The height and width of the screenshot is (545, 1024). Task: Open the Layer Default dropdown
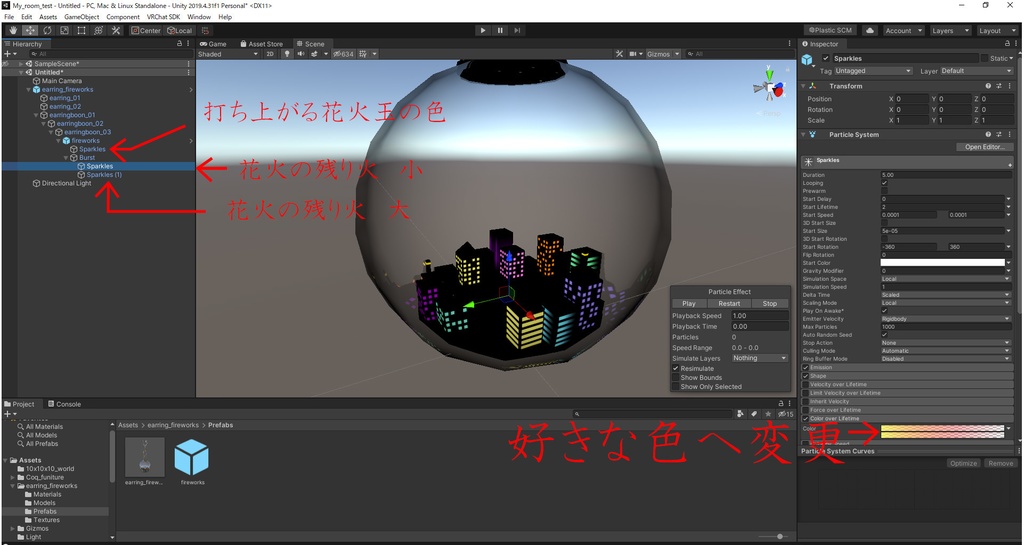click(976, 70)
